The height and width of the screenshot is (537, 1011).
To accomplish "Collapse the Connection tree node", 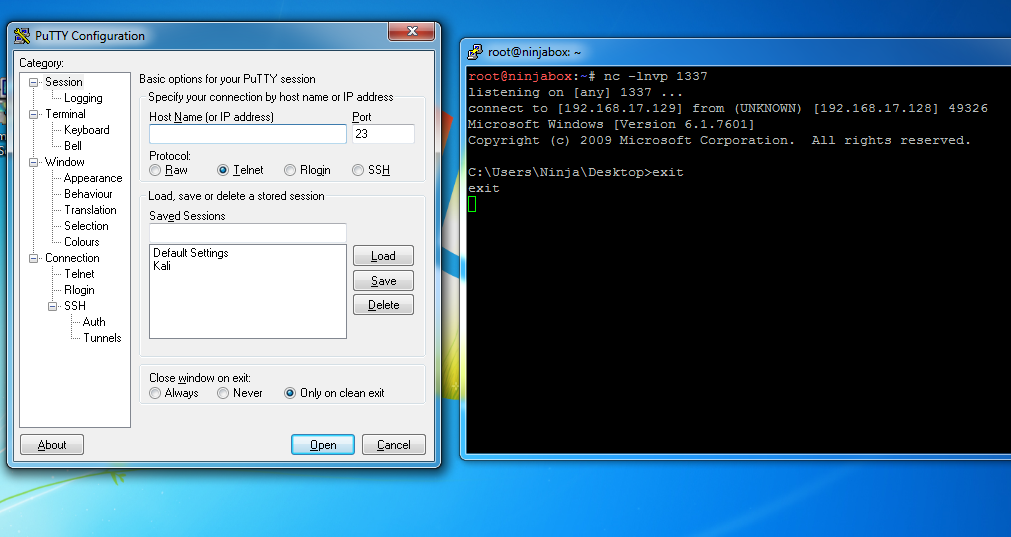I will [34, 259].
